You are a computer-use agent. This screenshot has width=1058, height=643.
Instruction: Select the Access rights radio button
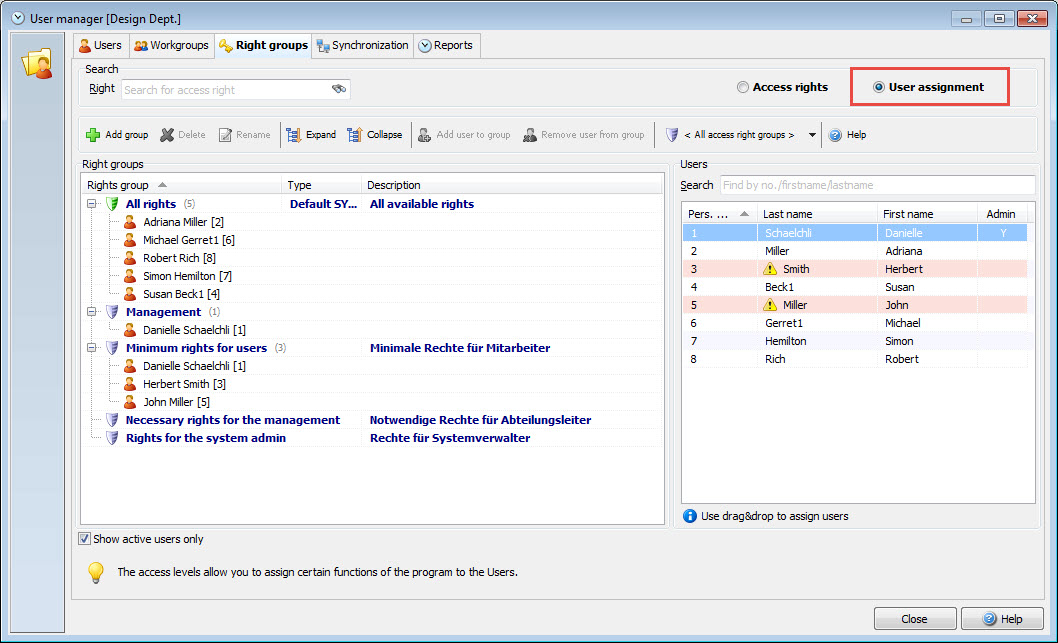743,88
